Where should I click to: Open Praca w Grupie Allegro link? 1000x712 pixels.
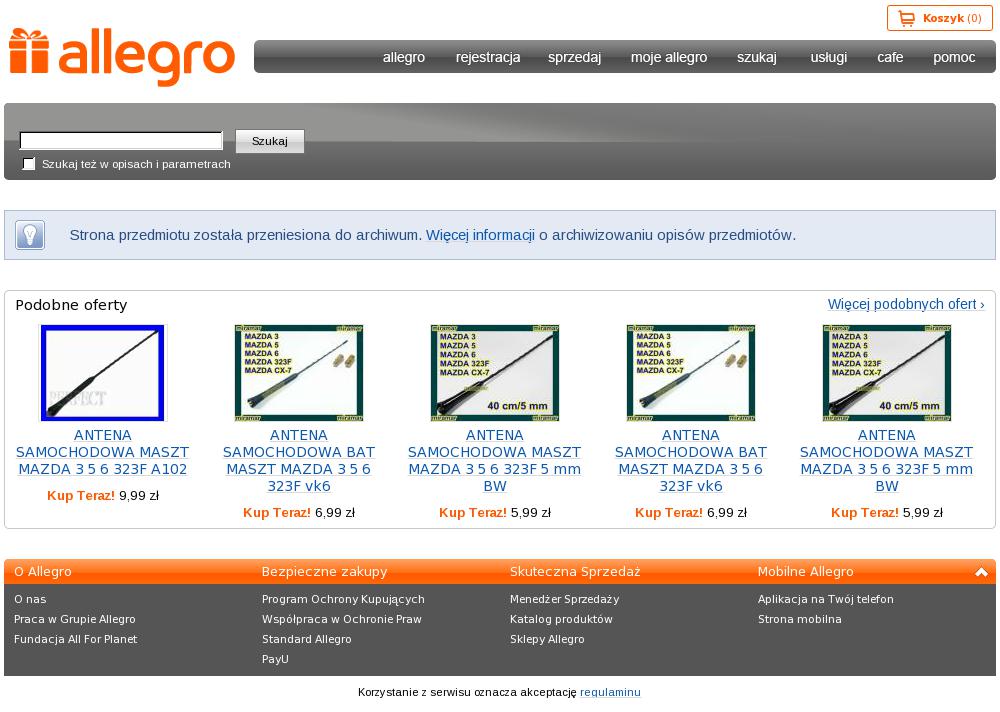75,619
